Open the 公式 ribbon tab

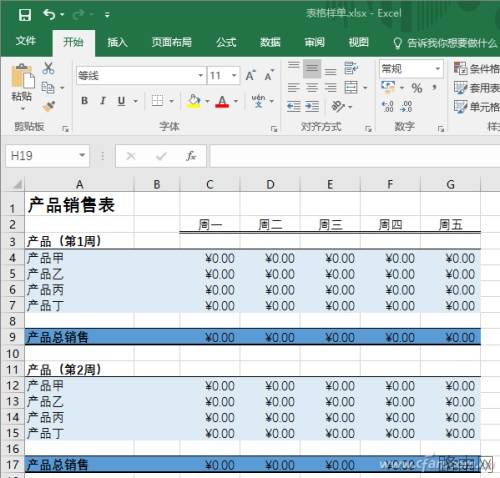point(226,42)
